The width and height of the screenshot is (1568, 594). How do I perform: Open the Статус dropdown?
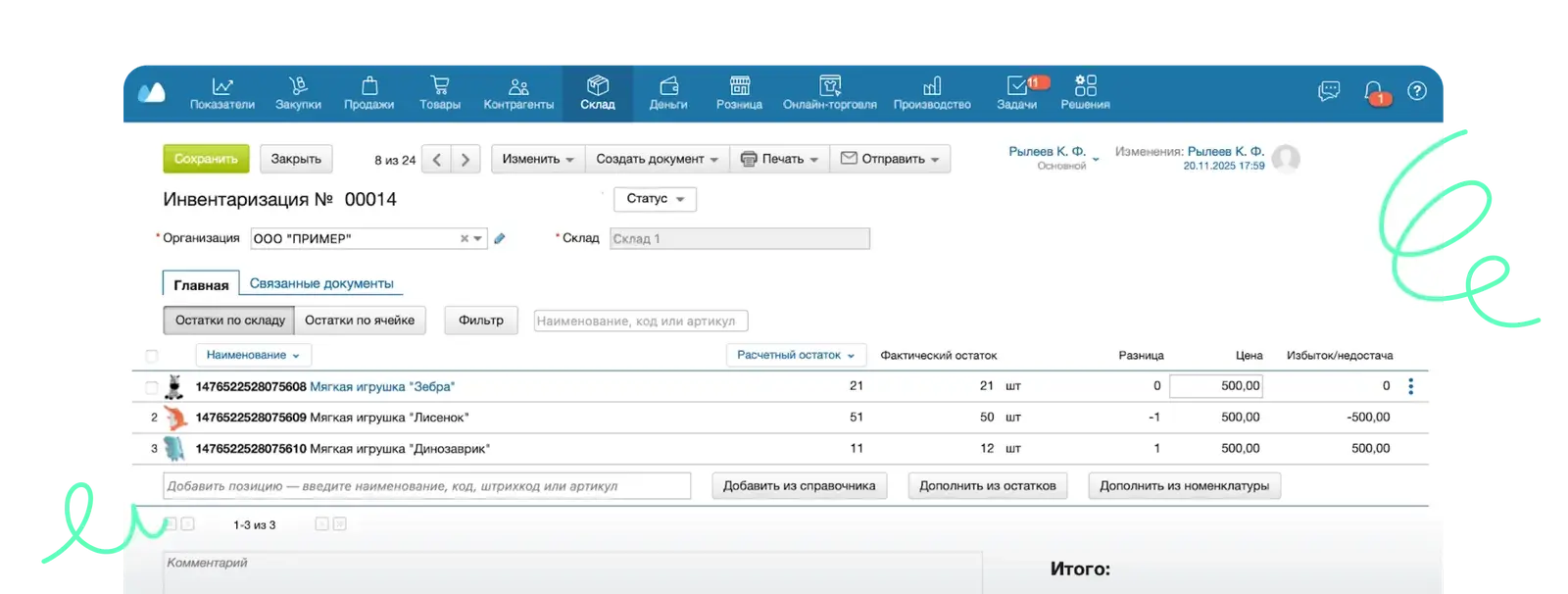point(656,199)
